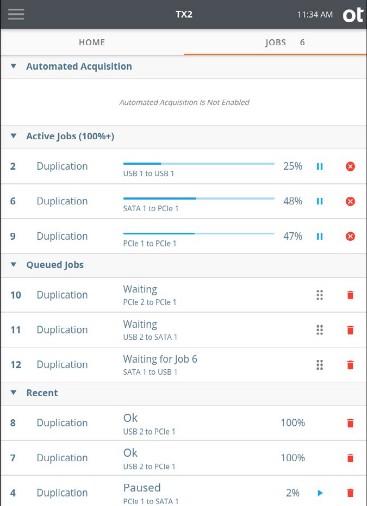Image resolution: width=367 pixels, height=506 pixels.
Task: Open job 9 Duplication label
Action: point(62,236)
